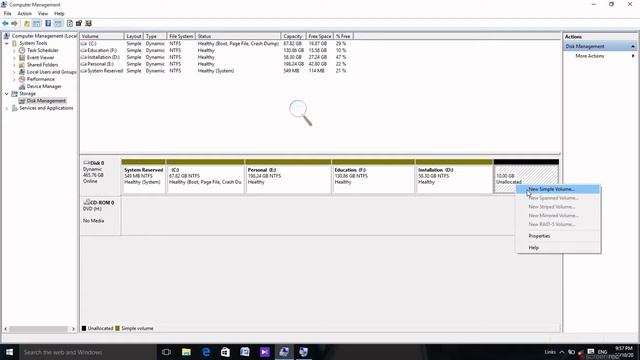This screenshot has height=360, width=640.
Task: Select the Personal (E:) partition block
Action: click(288, 176)
